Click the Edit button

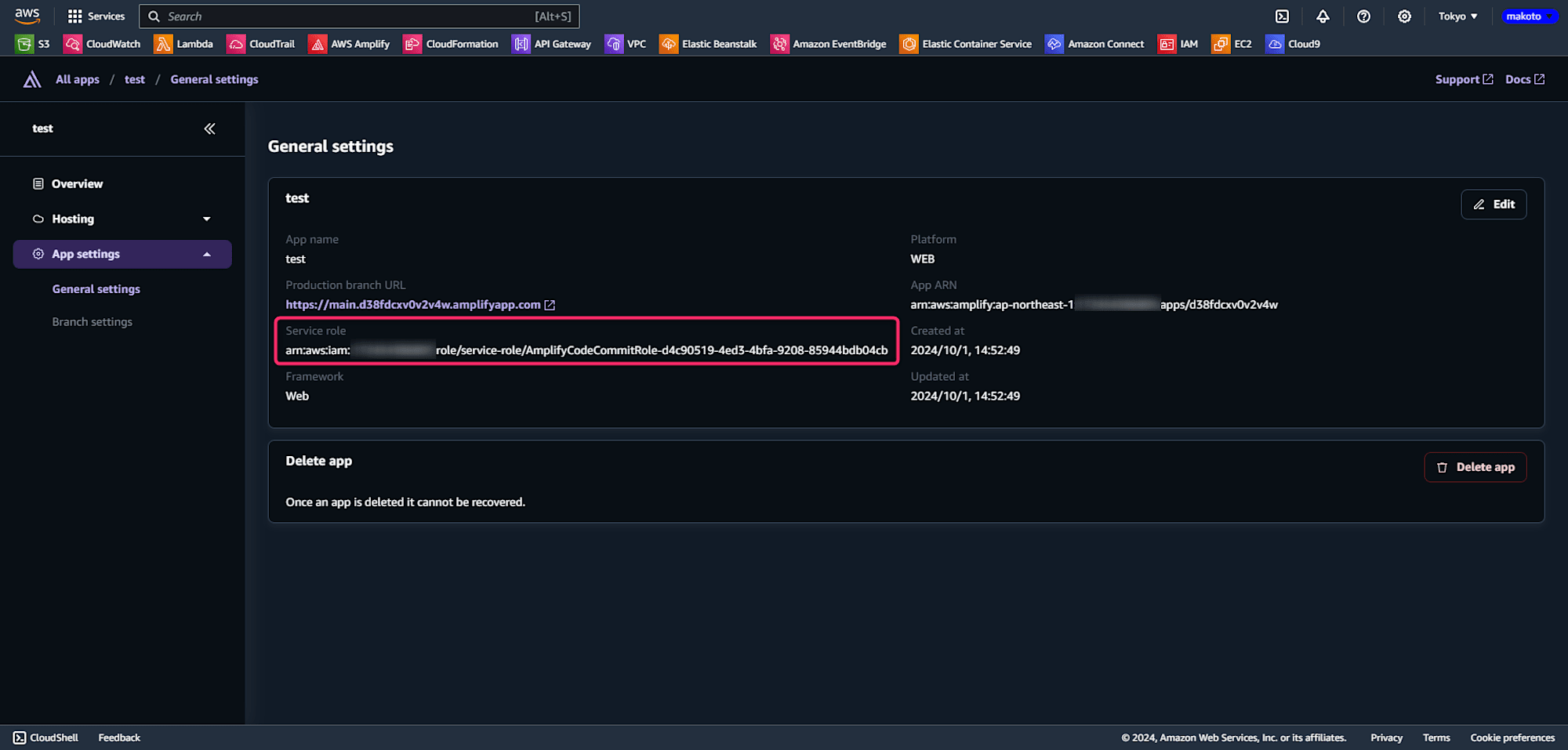[1494, 205]
